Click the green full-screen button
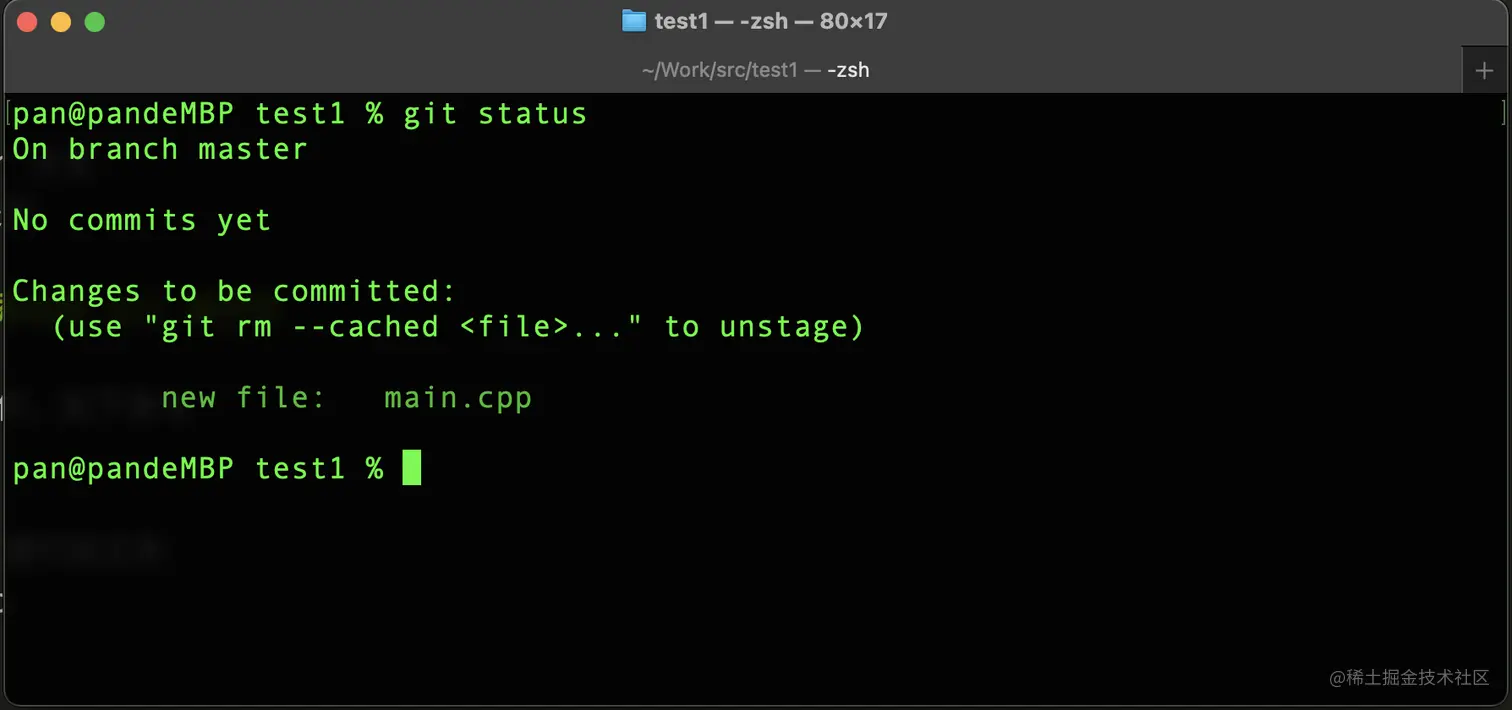 [95, 21]
